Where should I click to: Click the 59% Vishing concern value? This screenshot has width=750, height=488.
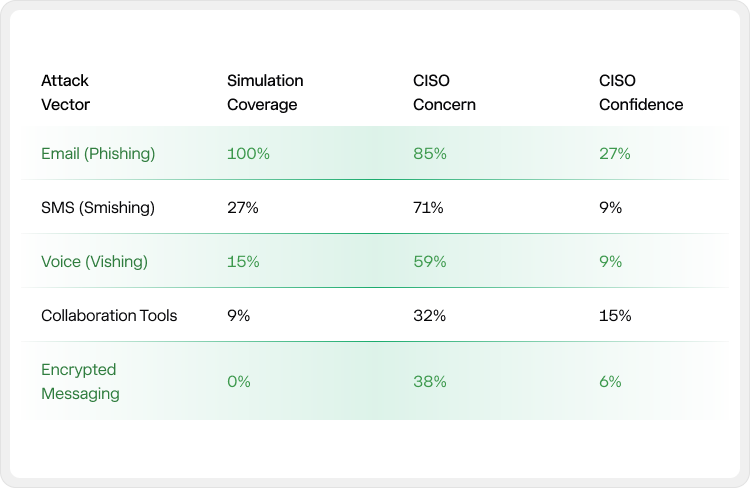431,262
